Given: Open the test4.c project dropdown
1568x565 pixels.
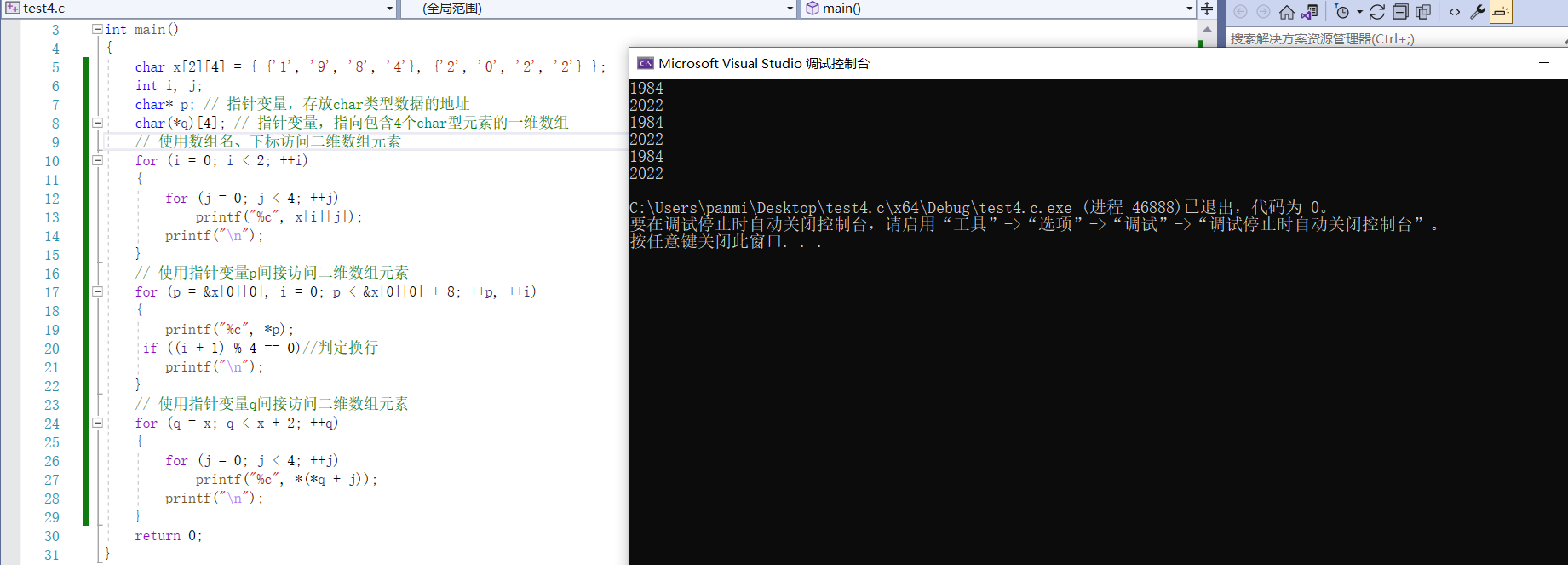Looking at the screenshot, I should tap(389, 9).
